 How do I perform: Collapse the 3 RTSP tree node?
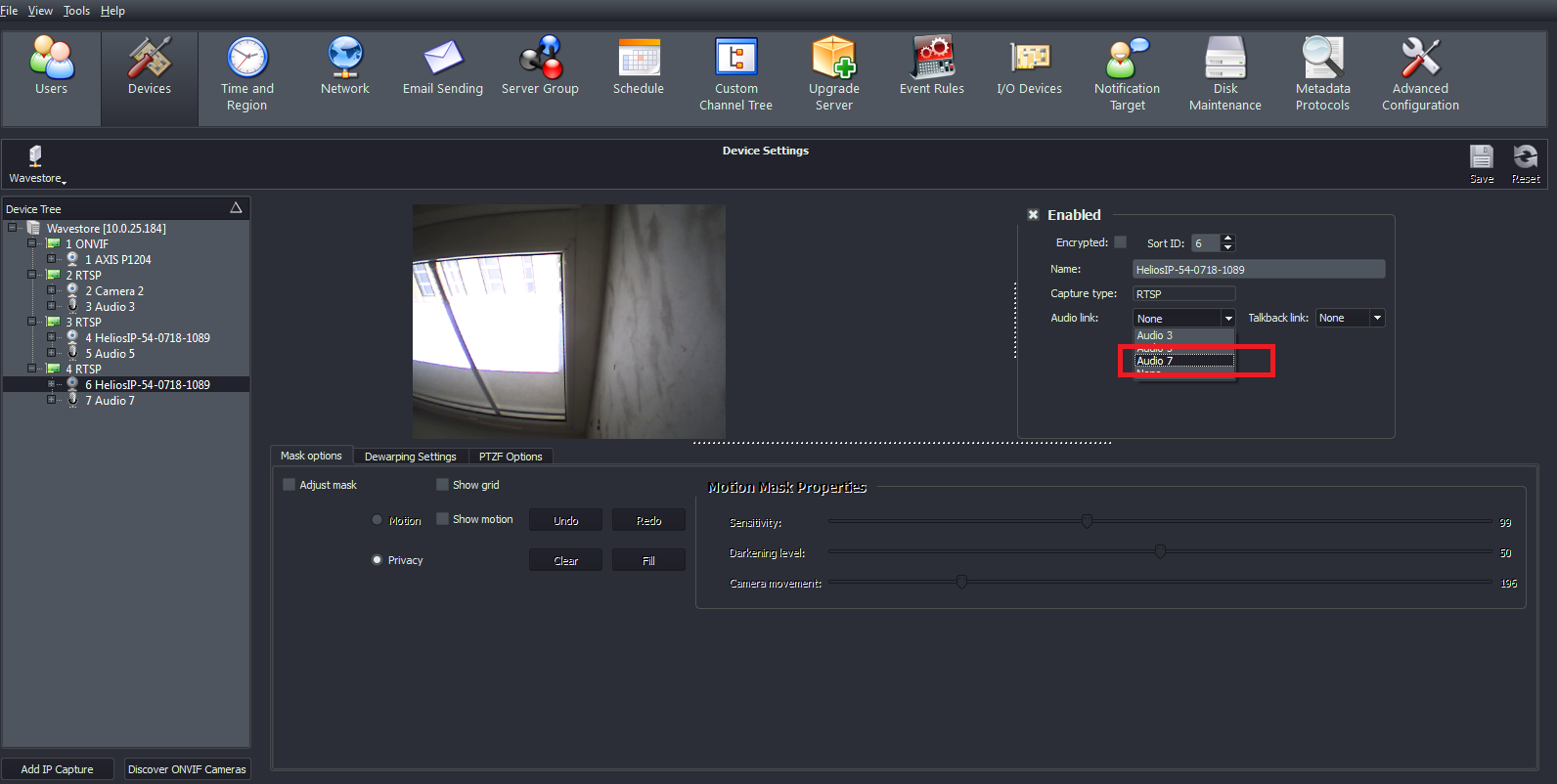tap(32, 322)
